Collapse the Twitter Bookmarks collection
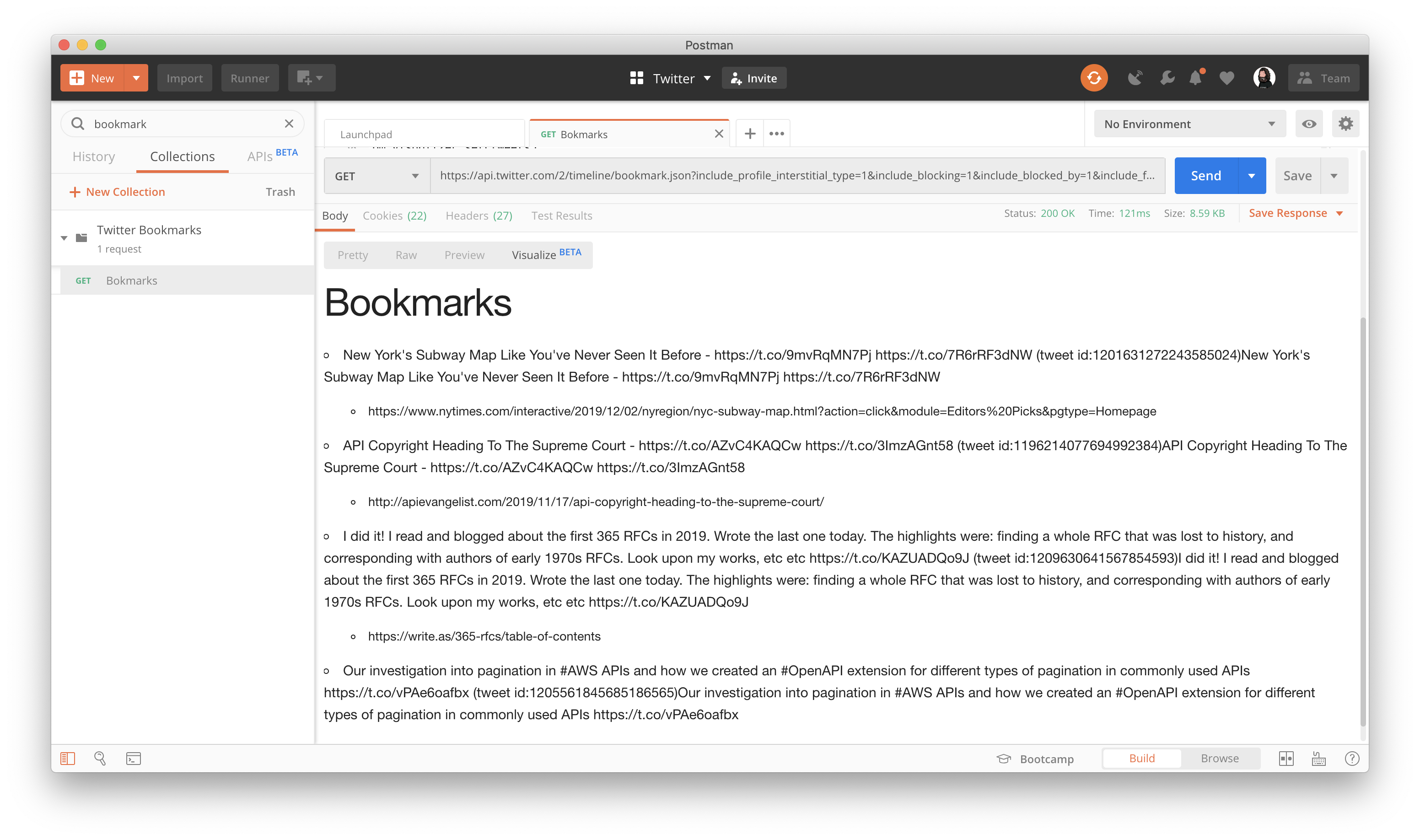The height and width of the screenshot is (840, 1420). coord(64,238)
